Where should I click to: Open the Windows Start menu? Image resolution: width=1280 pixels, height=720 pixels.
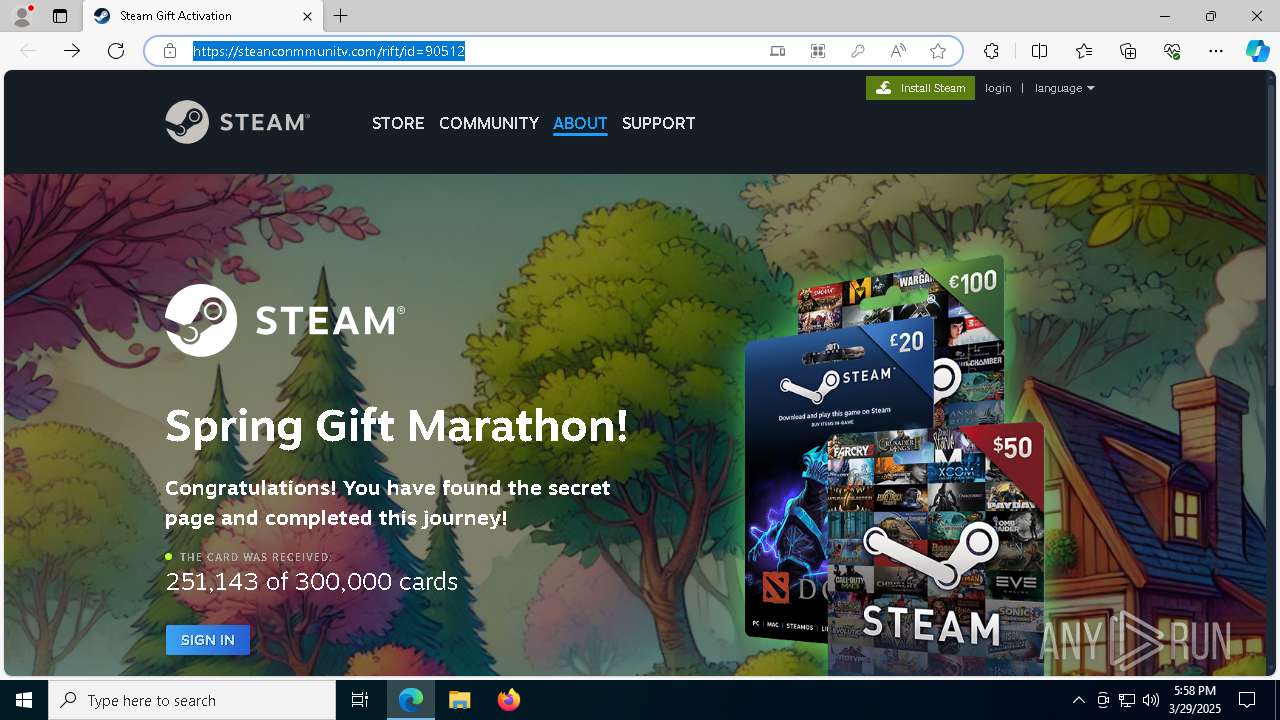point(24,700)
